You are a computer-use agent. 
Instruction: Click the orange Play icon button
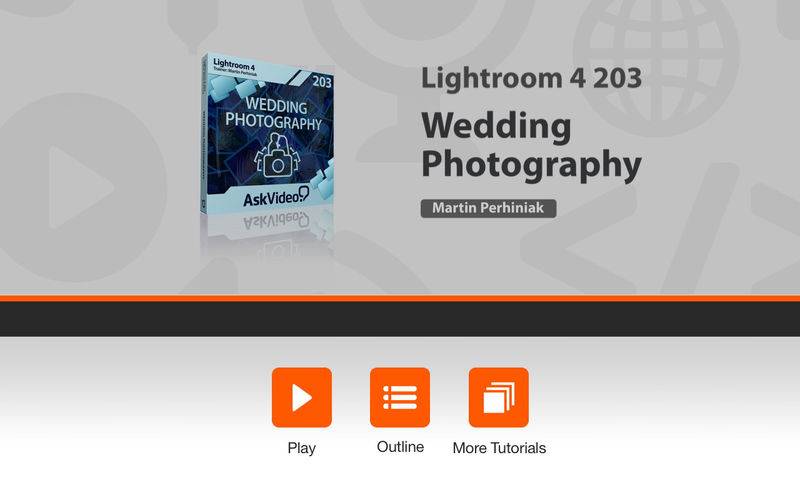(x=302, y=397)
